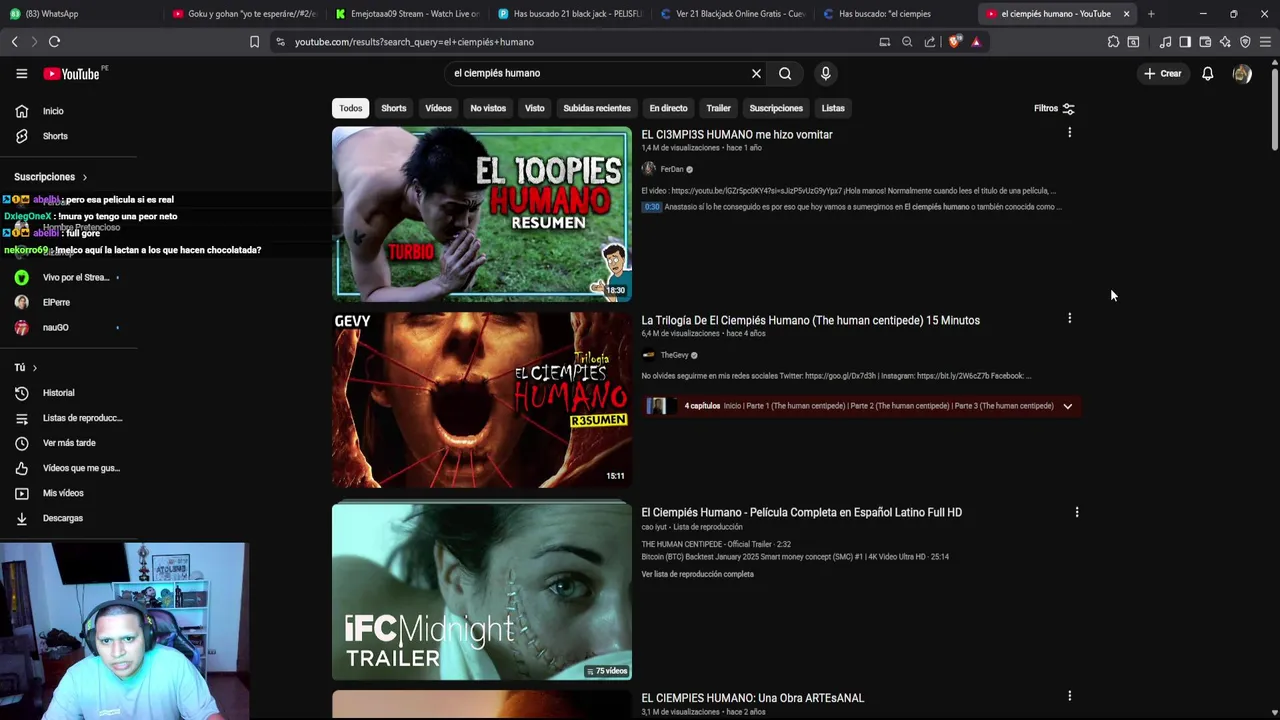Close the el ciempiés humano YouTube tab

pyautogui.click(x=1126, y=14)
